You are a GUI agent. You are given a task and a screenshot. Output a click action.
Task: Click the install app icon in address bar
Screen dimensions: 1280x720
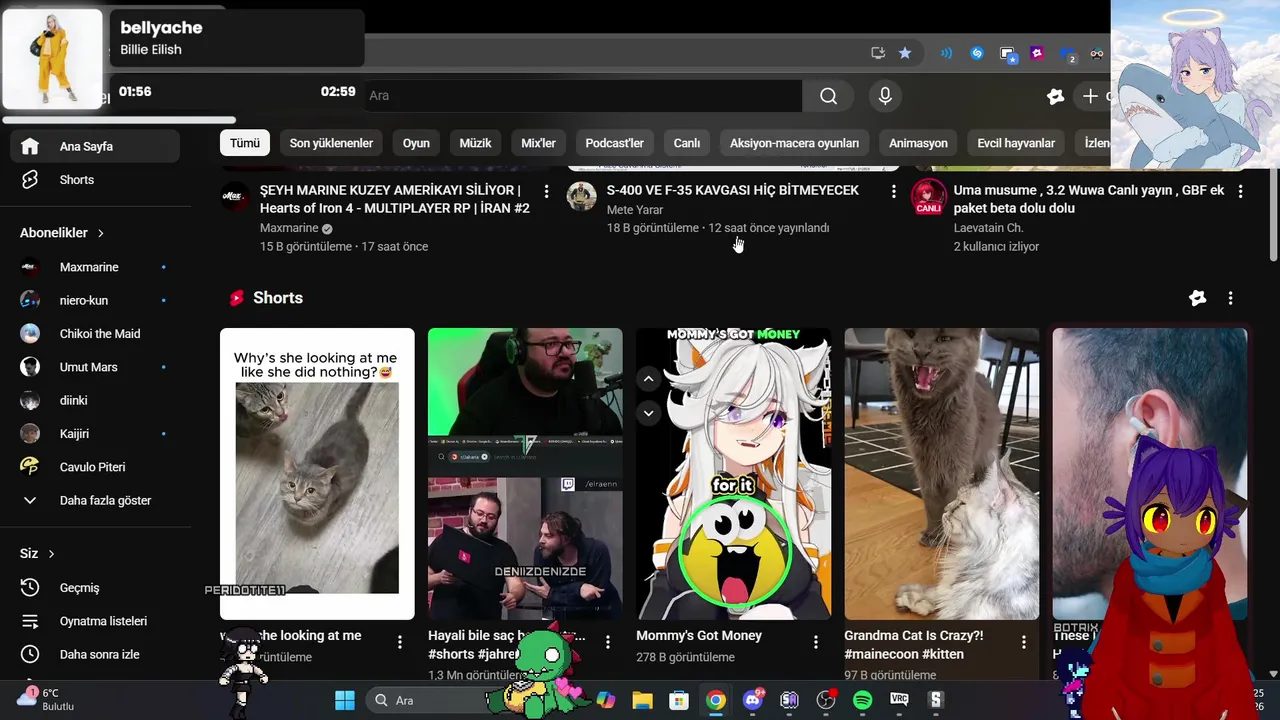click(x=878, y=53)
